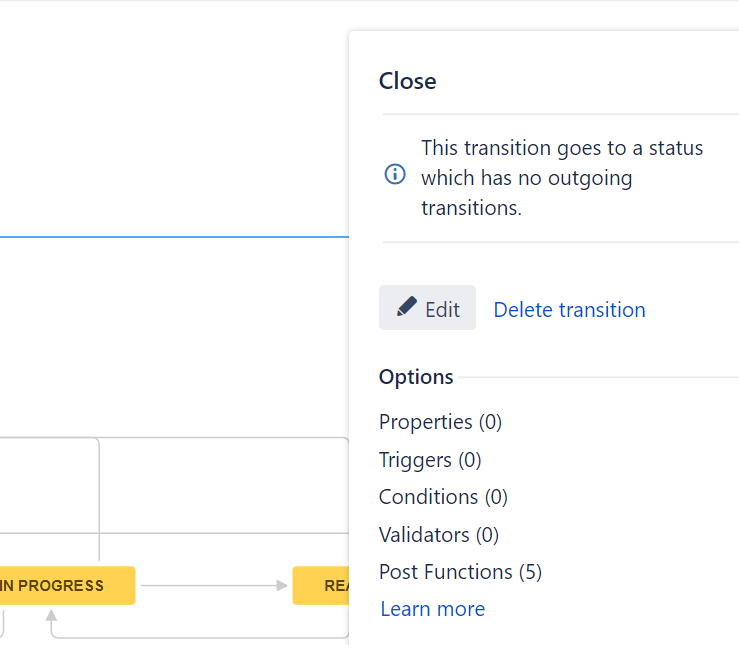Show Post Functions (5) list
Image resolution: width=739 pixels, height=645 pixels.
(460, 572)
